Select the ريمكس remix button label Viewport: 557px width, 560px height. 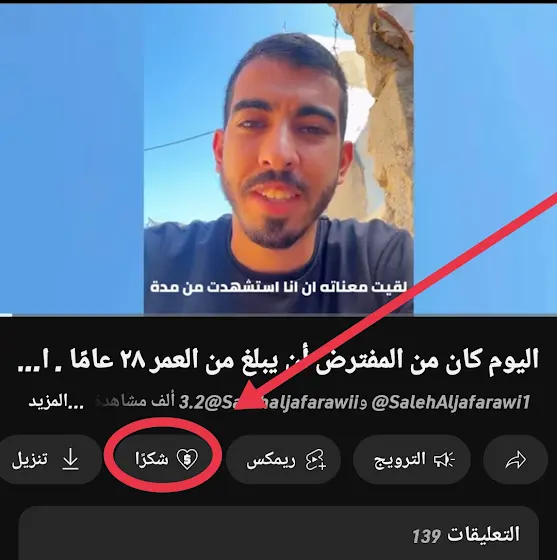[x=271, y=460]
